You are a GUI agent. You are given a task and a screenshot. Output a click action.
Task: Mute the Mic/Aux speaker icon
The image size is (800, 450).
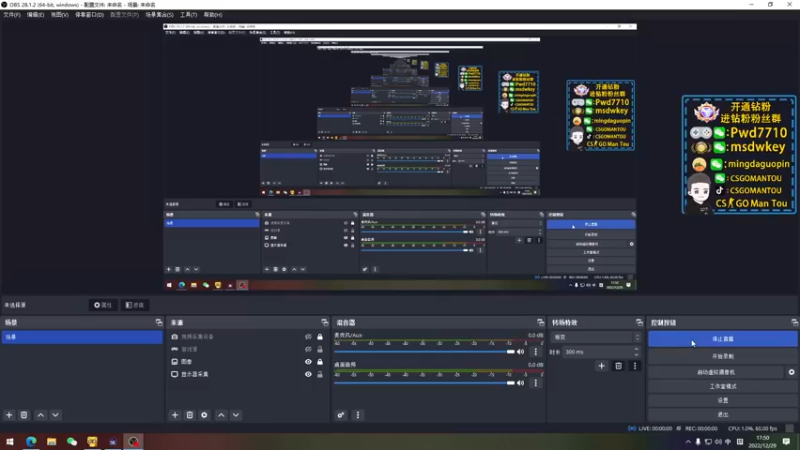[x=520, y=352]
